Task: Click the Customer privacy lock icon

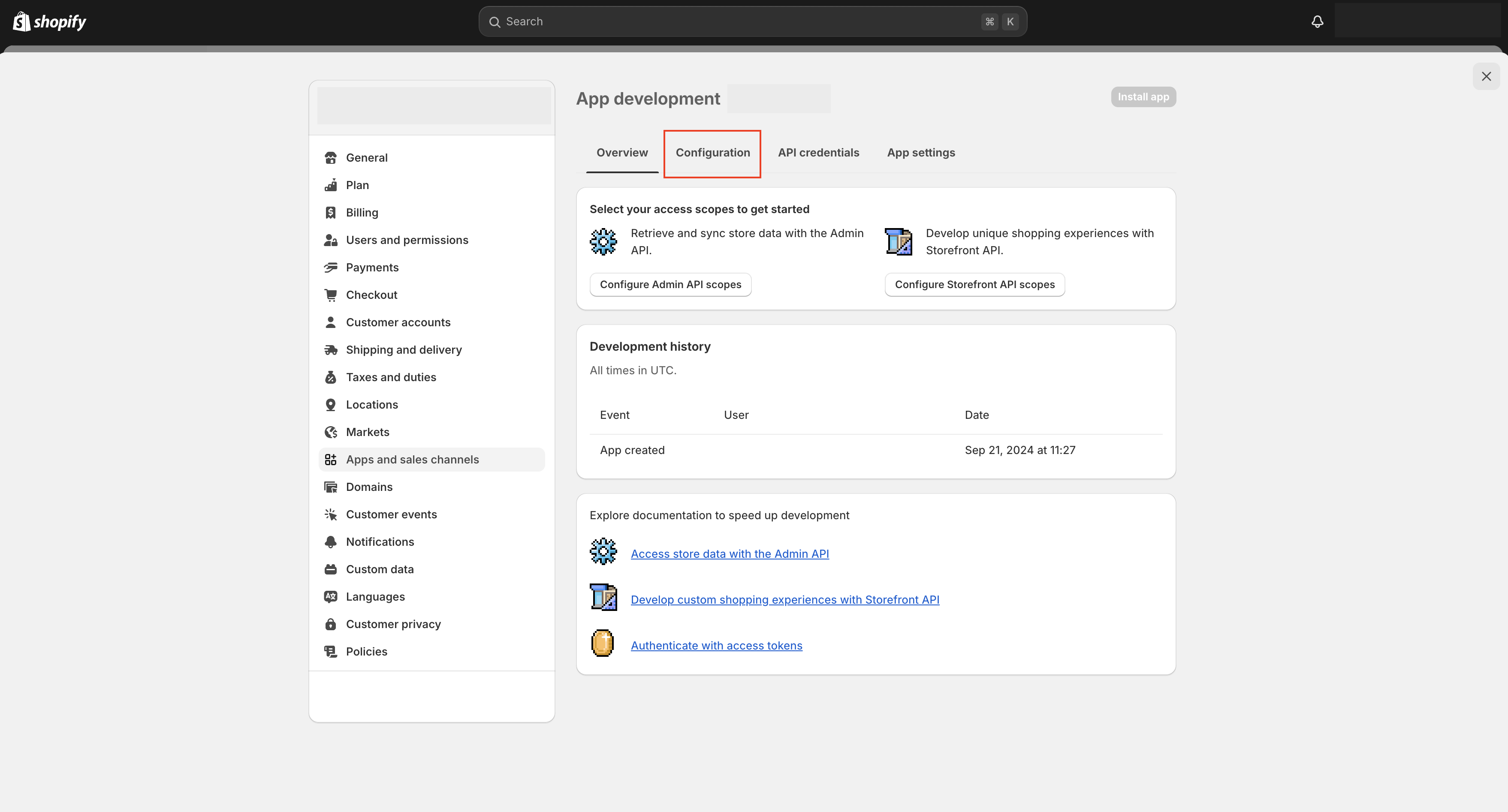Action: (331, 624)
